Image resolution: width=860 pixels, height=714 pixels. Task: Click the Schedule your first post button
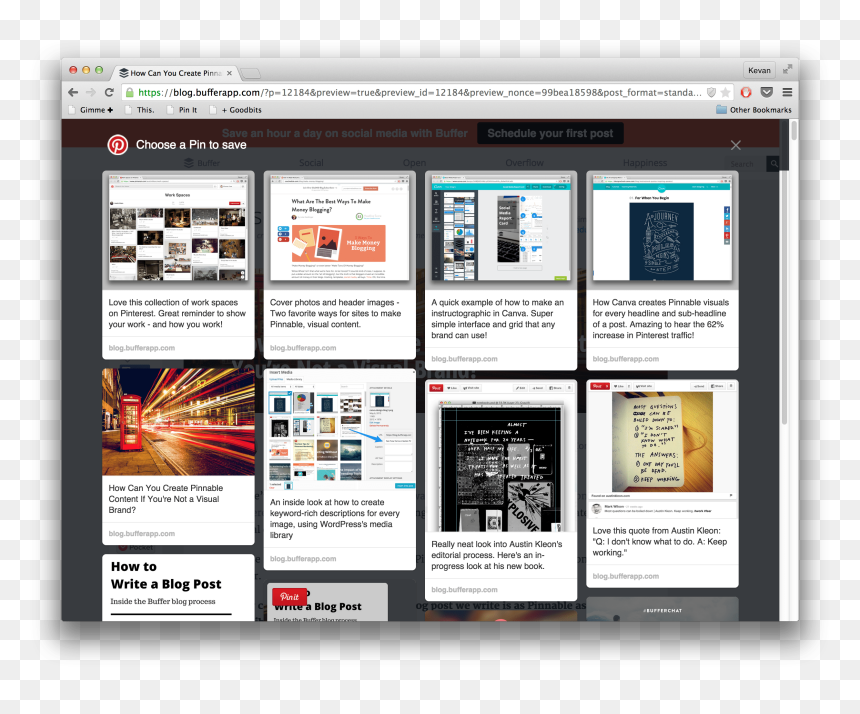[550, 133]
